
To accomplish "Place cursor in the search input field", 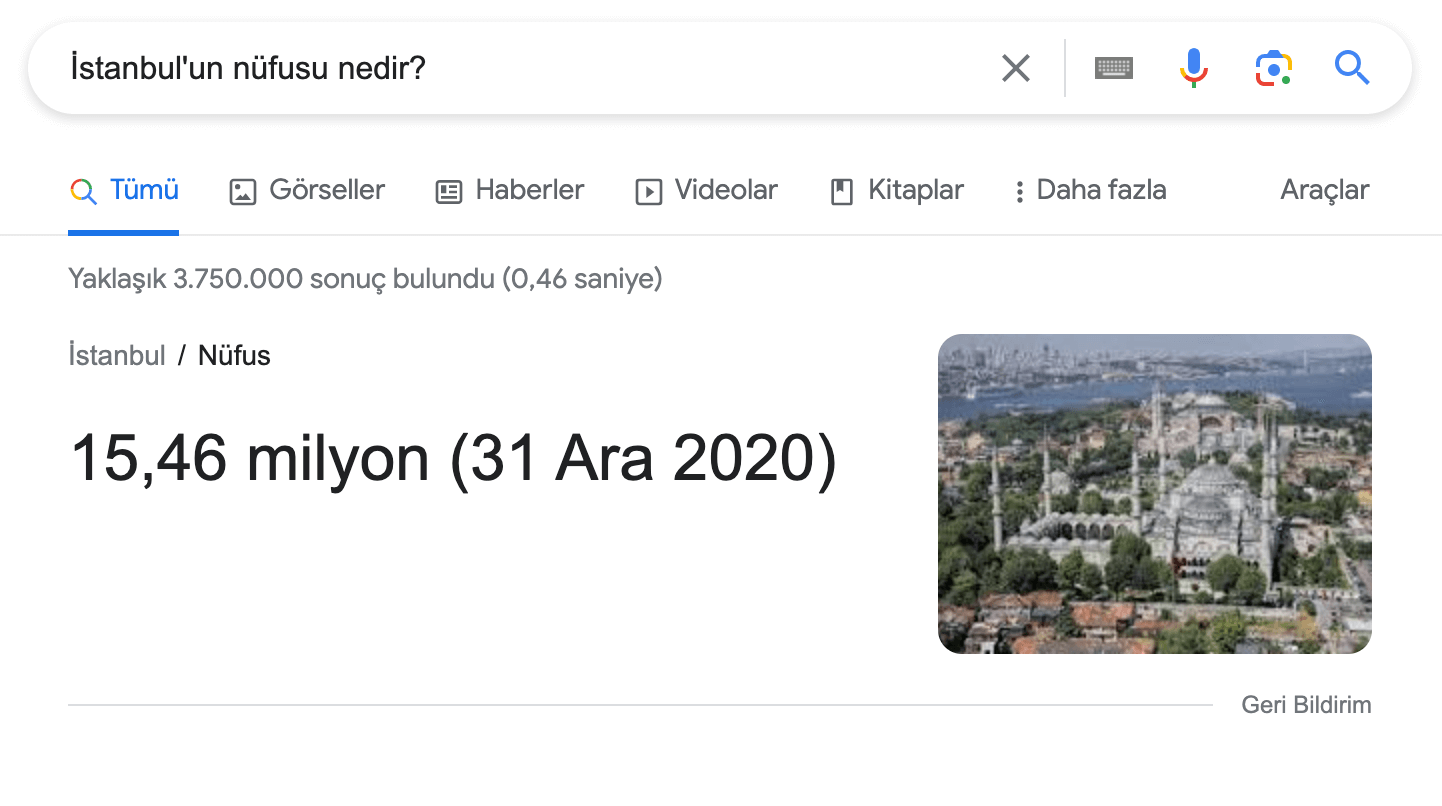I will (400, 68).
